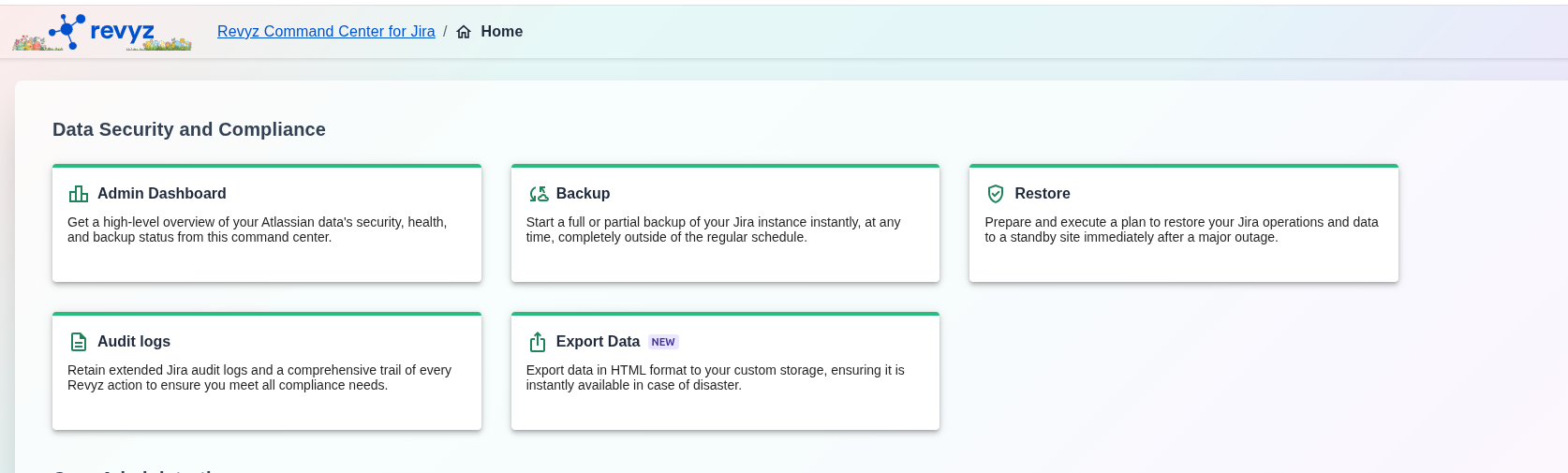Viewport: 1568px width, 473px height.
Task: Open the Audit logs card title
Action: coord(134,342)
